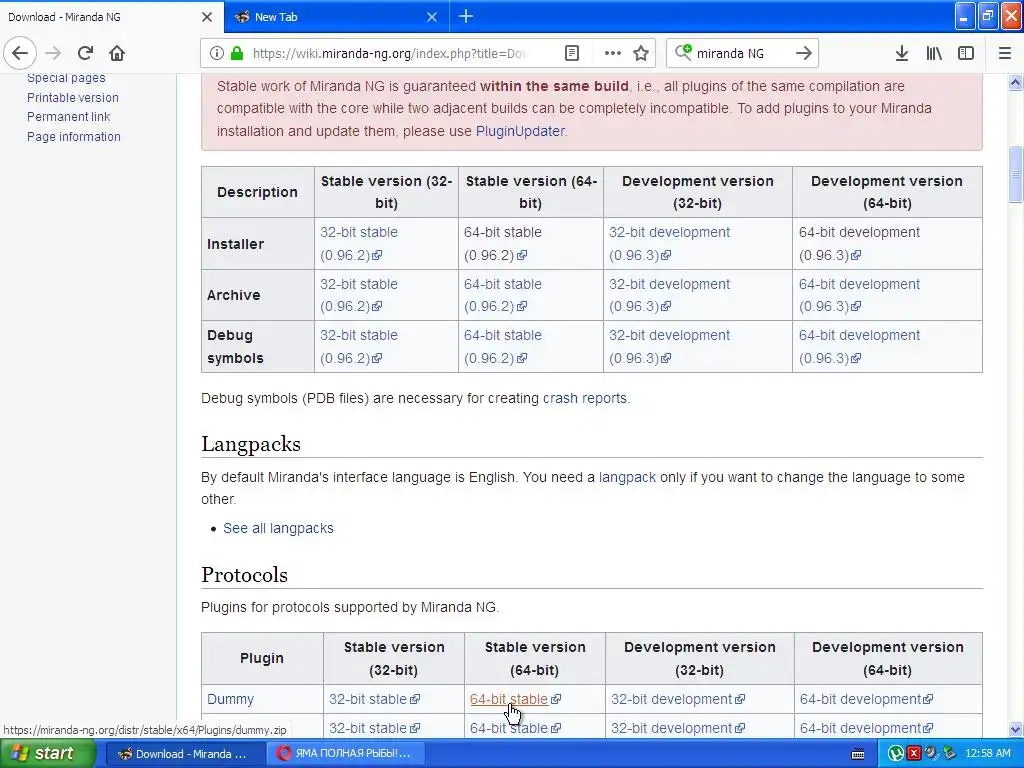The image size is (1024, 768).
Task: Click the keyboard icon in the taskbar
Action: [858, 754]
